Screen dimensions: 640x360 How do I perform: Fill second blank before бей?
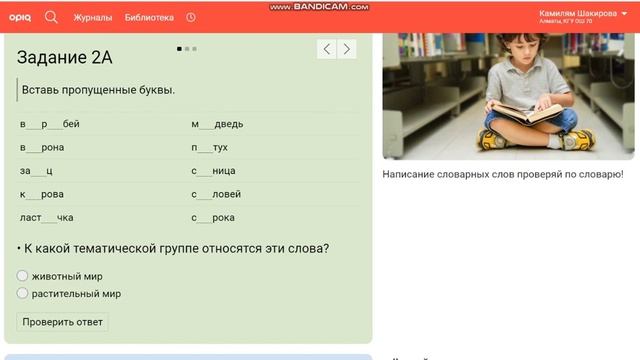tap(55, 124)
